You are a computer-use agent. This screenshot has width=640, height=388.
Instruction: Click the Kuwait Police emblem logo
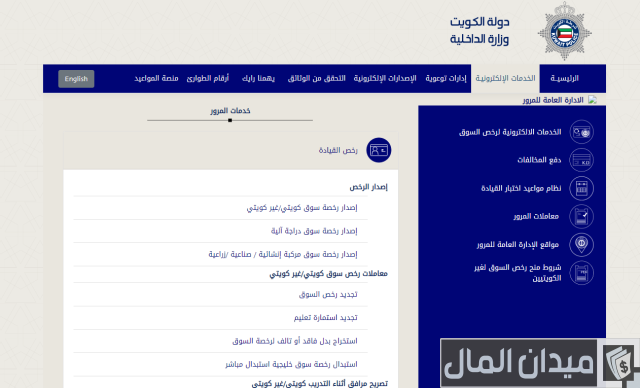[564, 32]
